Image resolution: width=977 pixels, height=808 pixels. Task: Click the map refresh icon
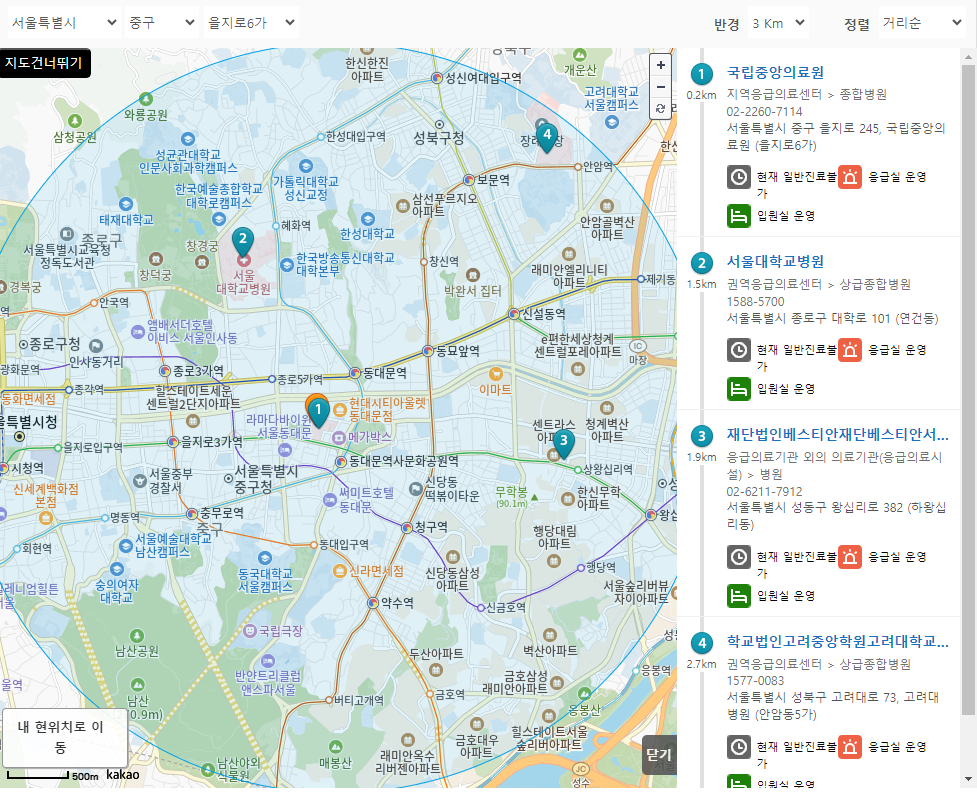pyautogui.click(x=660, y=108)
